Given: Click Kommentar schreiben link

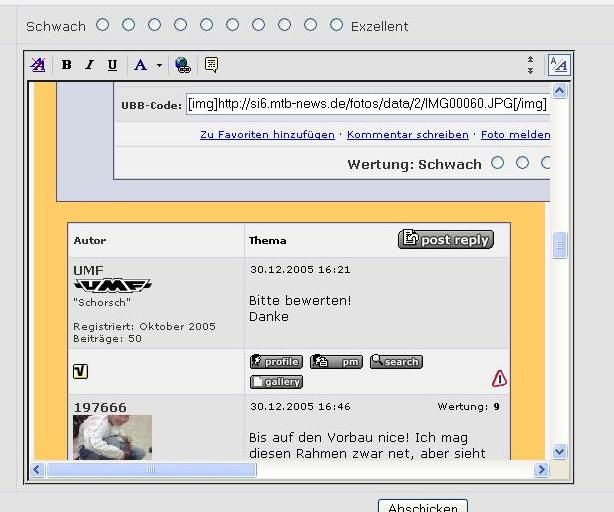Looking at the screenshot, I should point(407,134).
